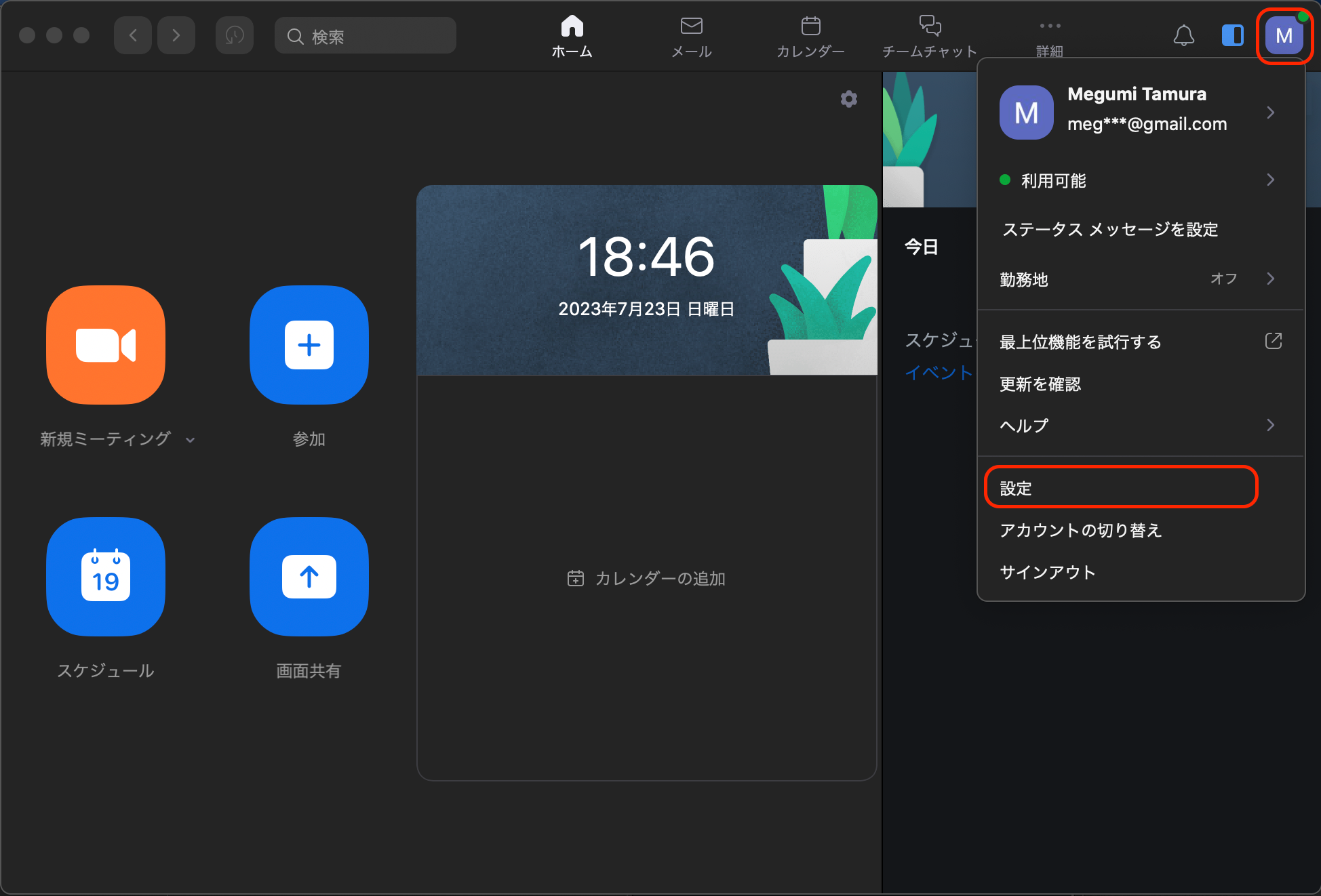Image resolution: width=1321 pixels, height=896 pixels.
Task: Open the カレンダー tab
Action: pyautogui.click(x=810, y=37)
